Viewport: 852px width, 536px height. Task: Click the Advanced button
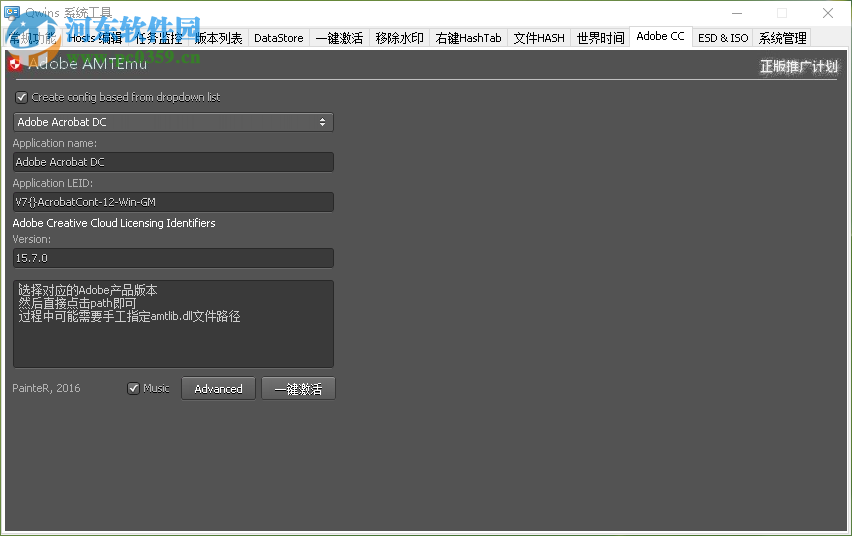pos(218,389)
